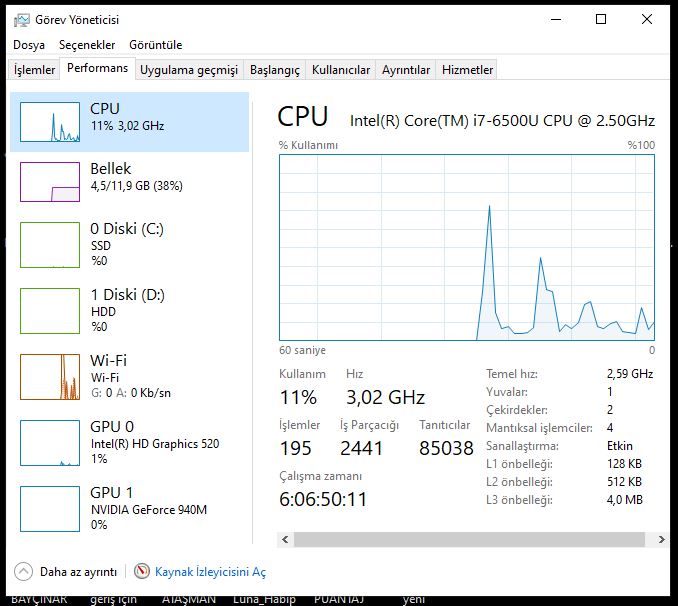Click the Kaynak İzleyicisini Aç link
The image size is (678, 606).
(x=210, y=572)
